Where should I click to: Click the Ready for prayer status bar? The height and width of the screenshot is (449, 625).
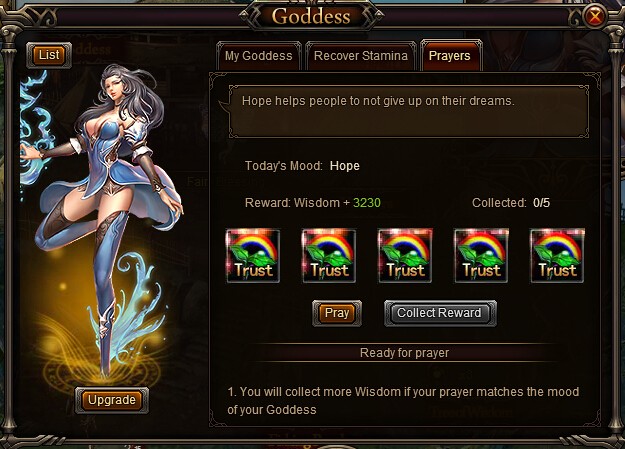(x=404, y=353)
